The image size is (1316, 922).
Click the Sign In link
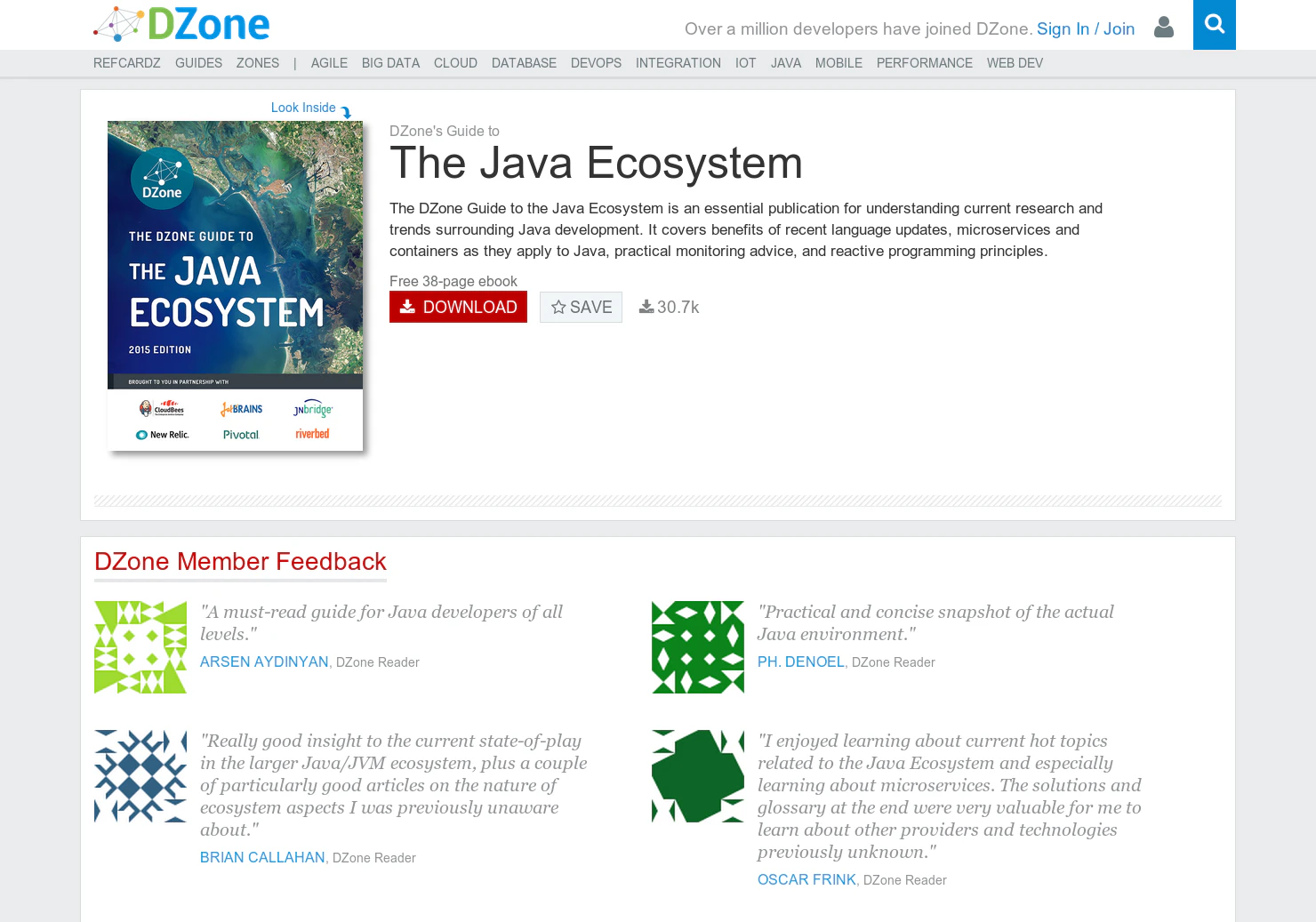tap(1063, 28)
